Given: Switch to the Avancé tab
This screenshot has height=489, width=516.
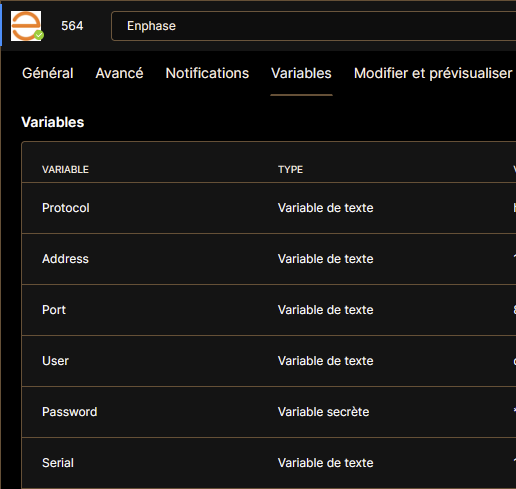Looking at the screenshot, I should [119, 73].
